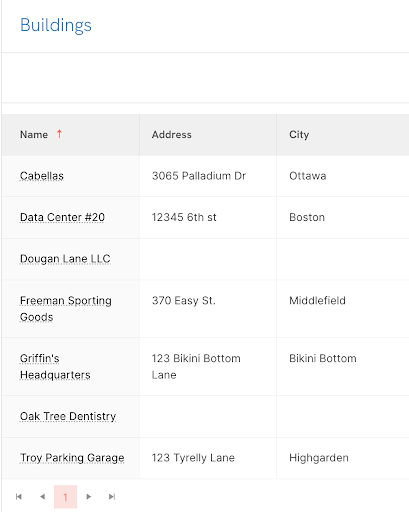This screenshot has width=409, height=512.
Task: Open Cabellas building link
Action: click(42, 176)
